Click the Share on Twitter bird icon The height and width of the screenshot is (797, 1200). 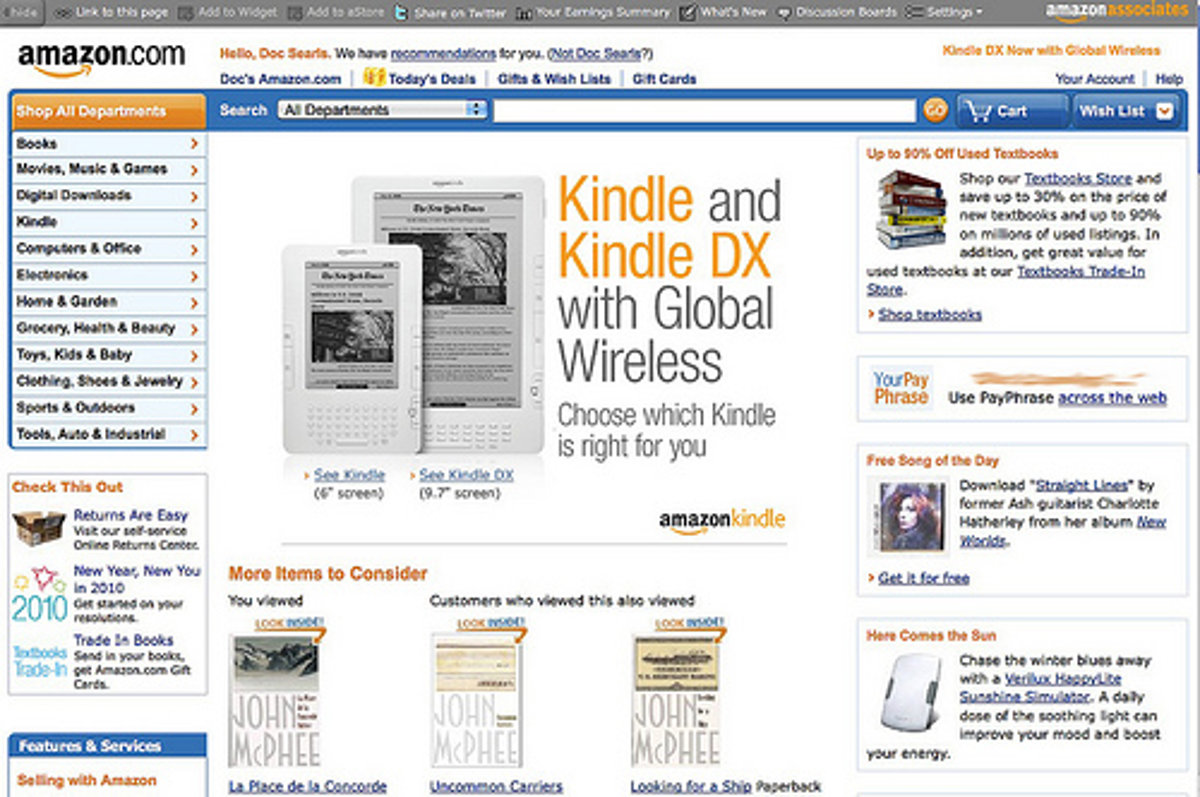(x=401, y=13)
